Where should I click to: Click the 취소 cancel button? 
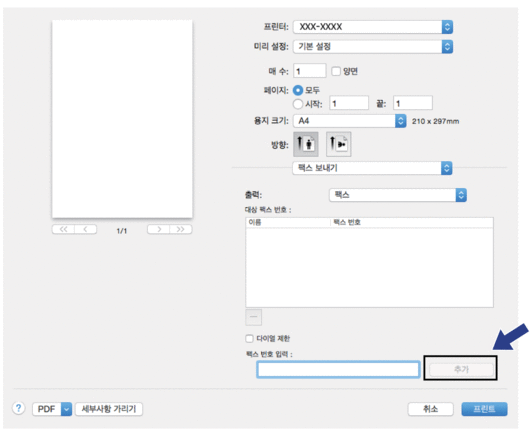coord(431,409)
